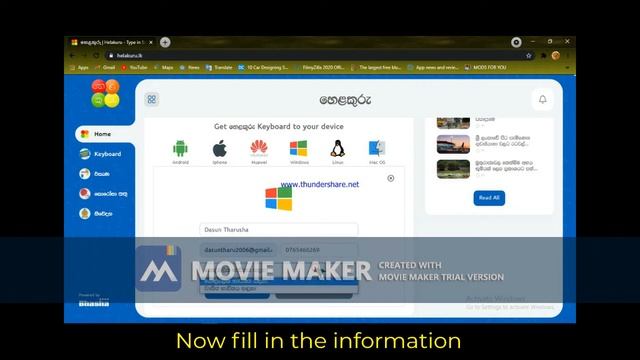Open the Apps bookmark

coord(80,67)
